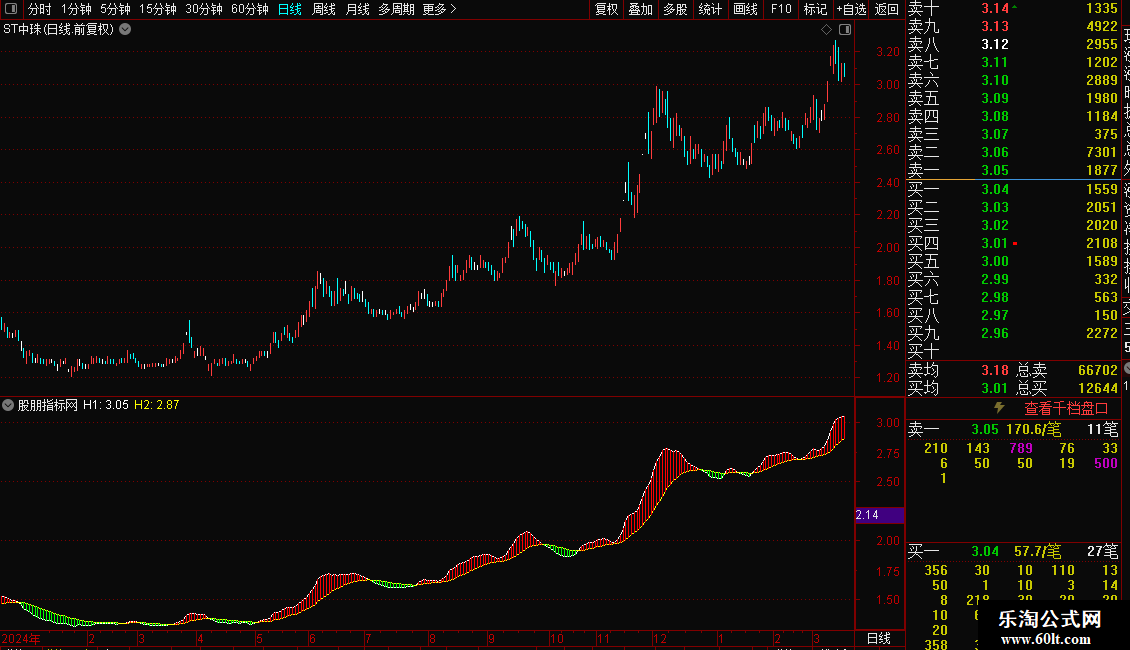Switch to the 周线 weekly tab

coord(324,9)
